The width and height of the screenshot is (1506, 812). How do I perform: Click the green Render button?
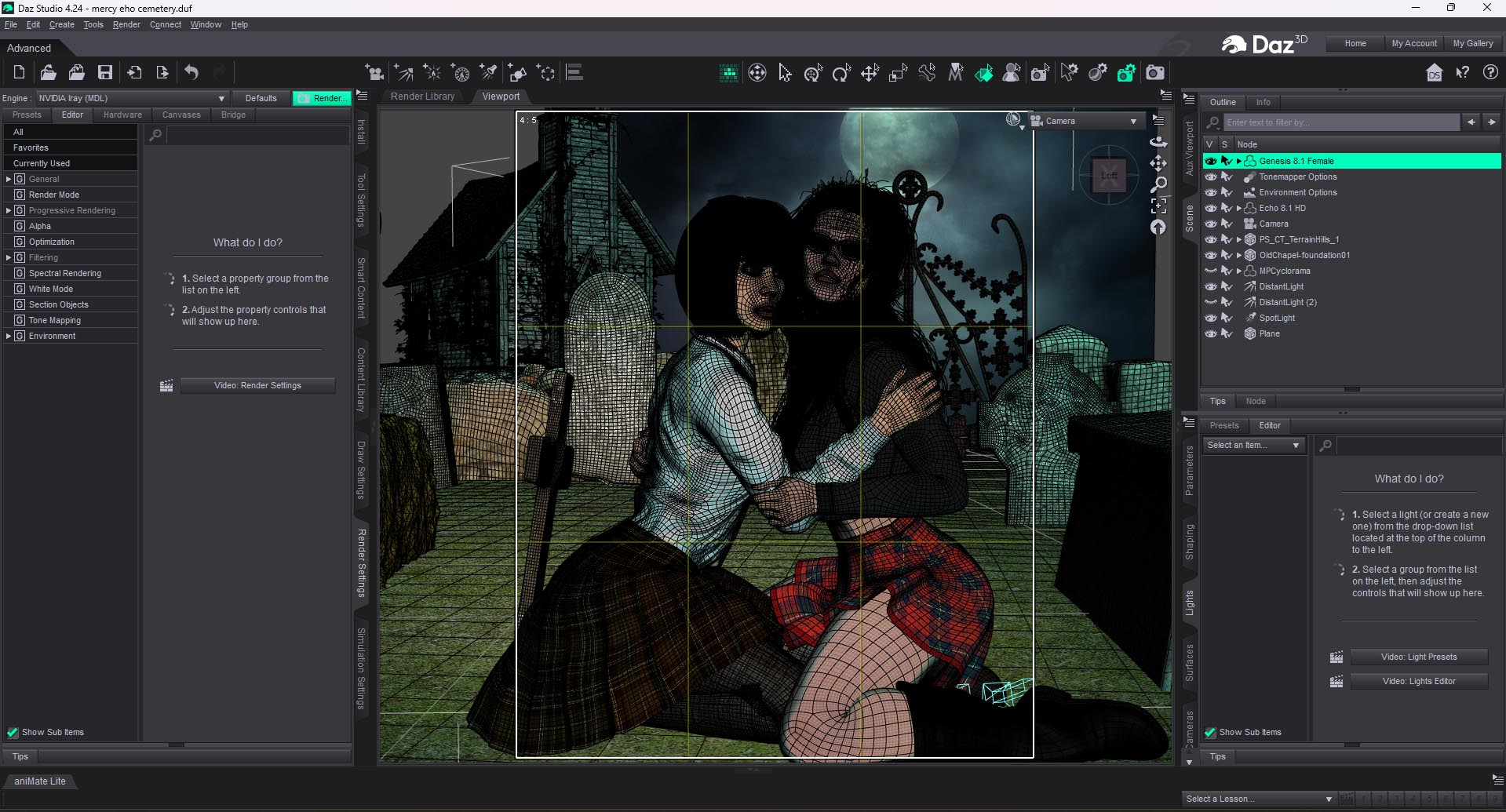pyautogui.click(x=321, y=98)
